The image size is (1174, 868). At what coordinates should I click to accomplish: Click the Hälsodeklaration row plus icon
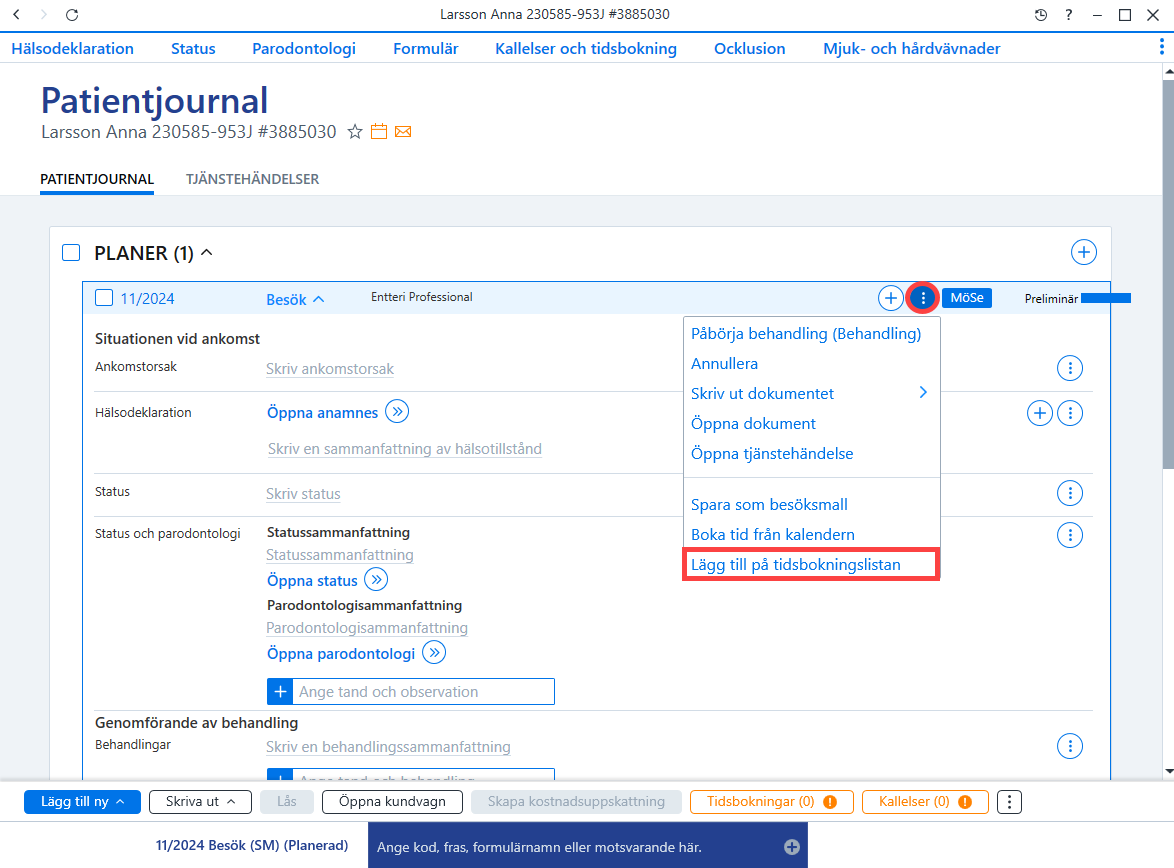[x=1039, y=413]
